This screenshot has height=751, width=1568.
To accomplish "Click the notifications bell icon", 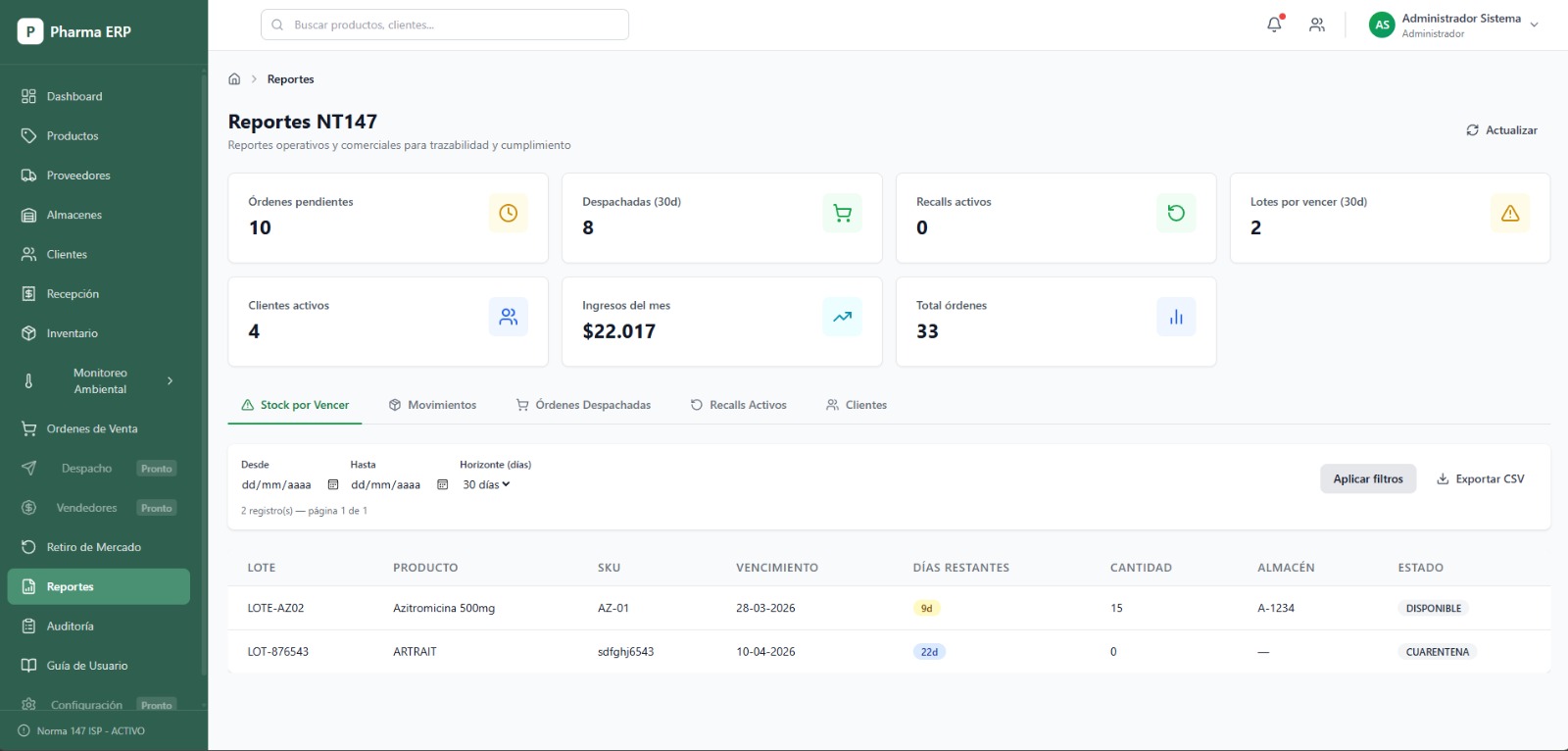I will [1274, 25].
